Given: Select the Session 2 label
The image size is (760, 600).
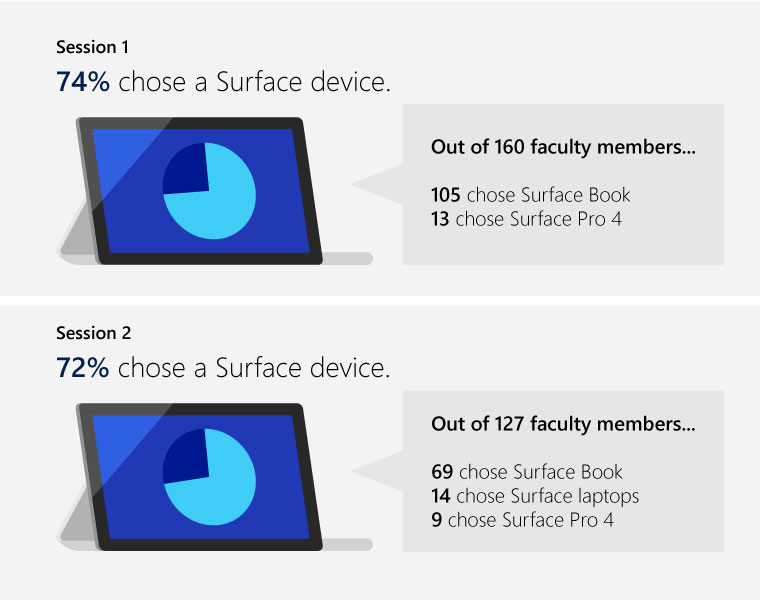Looking at the screenshot, I should pyautogui.click(x=93, y=333).
